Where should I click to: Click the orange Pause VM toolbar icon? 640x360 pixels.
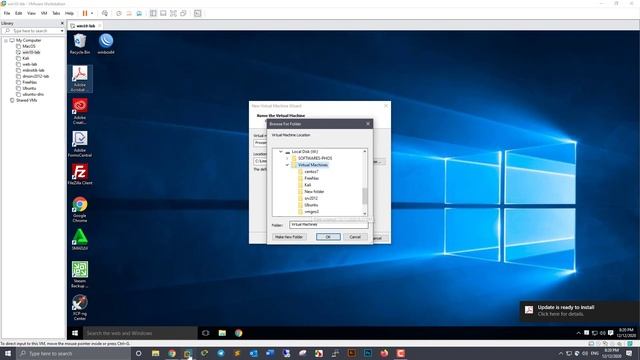(85, 13)
